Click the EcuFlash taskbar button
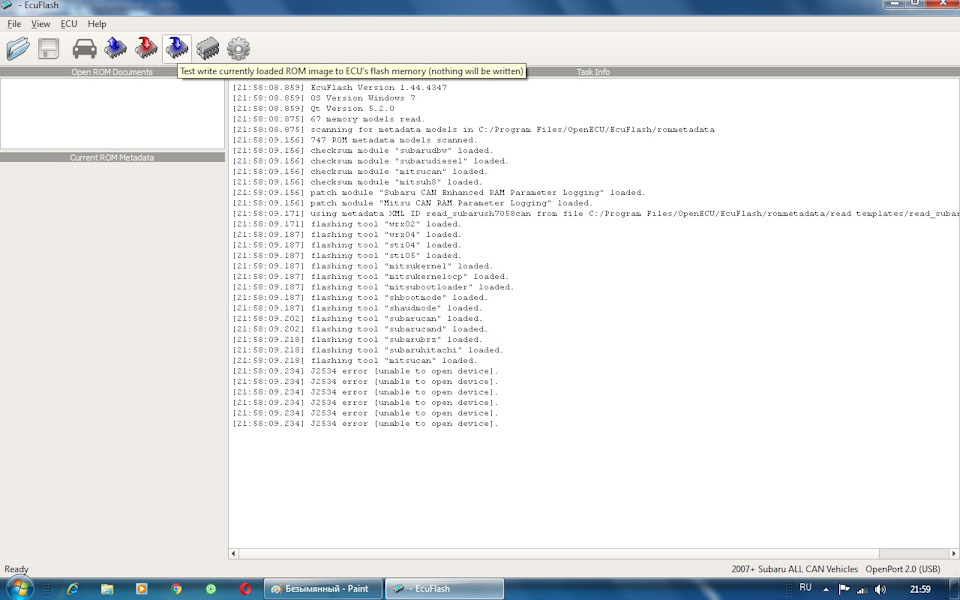This screenshot has height=600, width=960. tap(444, 589)
